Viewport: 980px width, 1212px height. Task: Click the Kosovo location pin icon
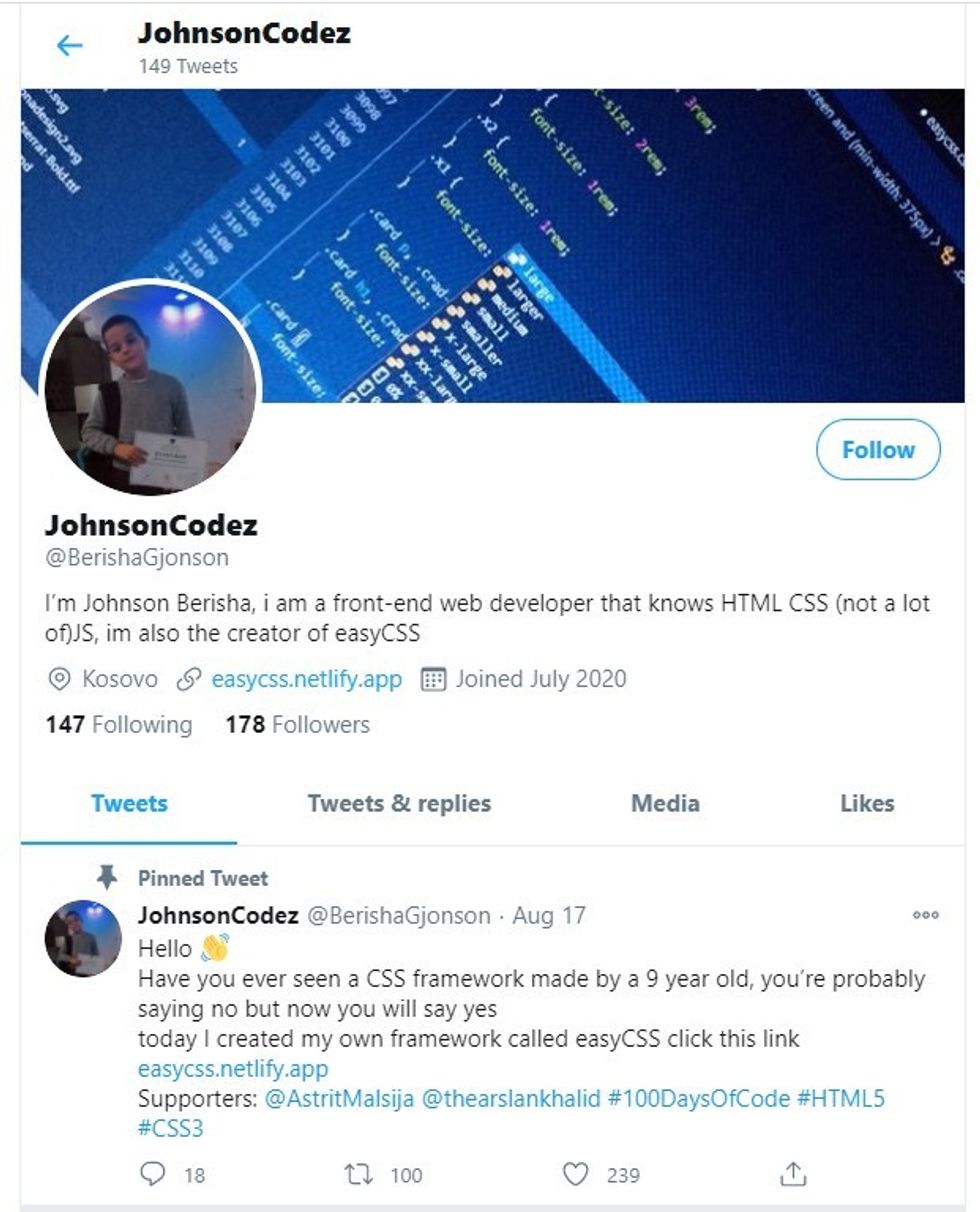tap(59, 680)
